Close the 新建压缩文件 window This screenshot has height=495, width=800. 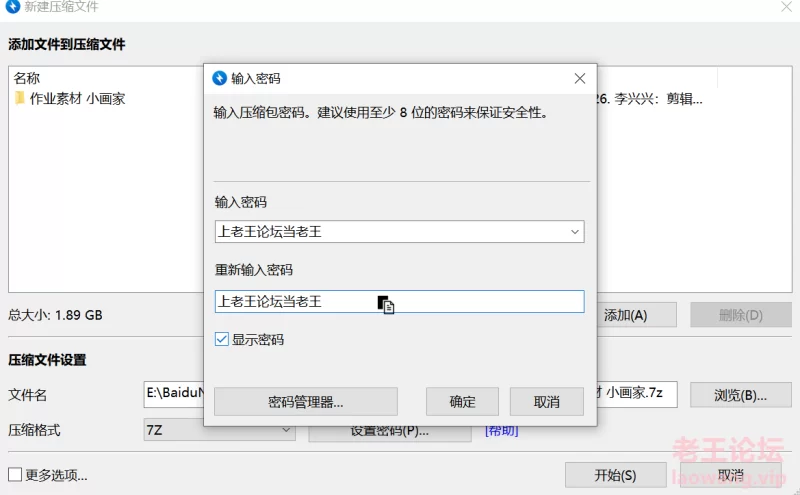tap(786, 7)
